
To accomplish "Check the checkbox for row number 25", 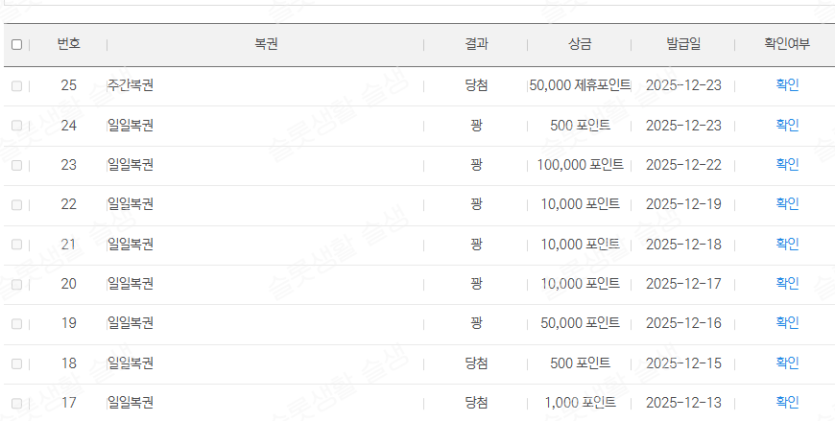I will (x=16, y=86).
